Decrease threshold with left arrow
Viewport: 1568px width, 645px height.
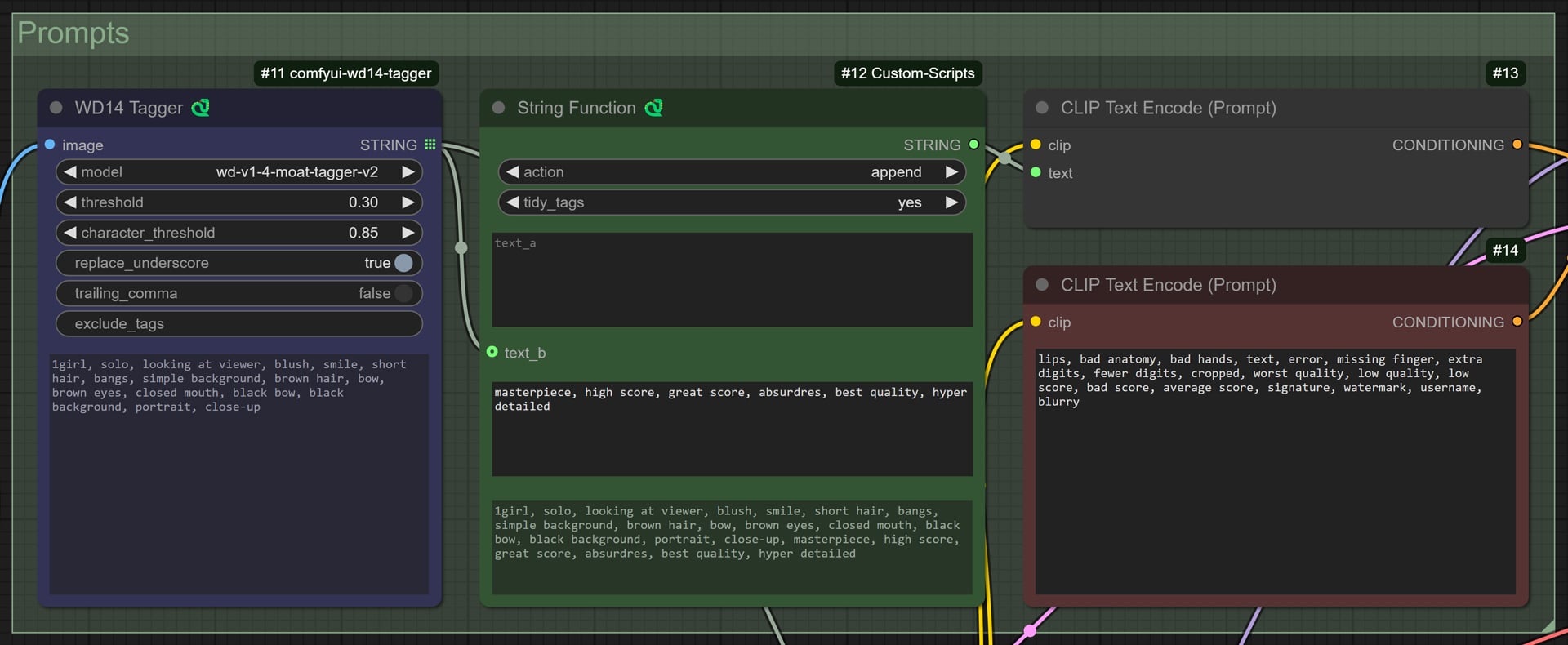click(x=70, y=202)
